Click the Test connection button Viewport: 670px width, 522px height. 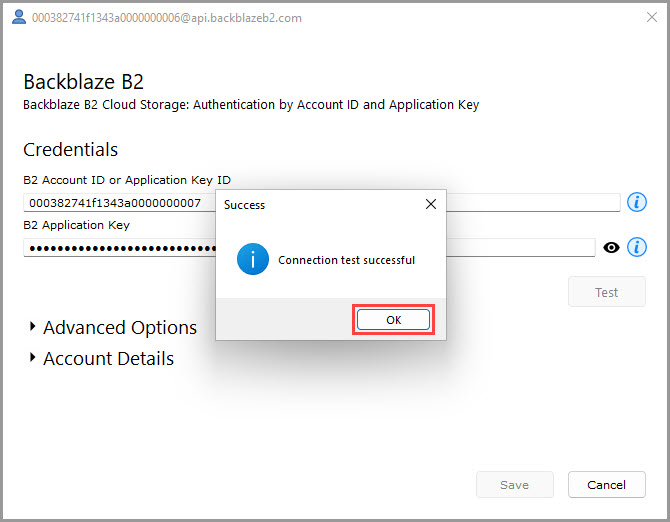606,292
